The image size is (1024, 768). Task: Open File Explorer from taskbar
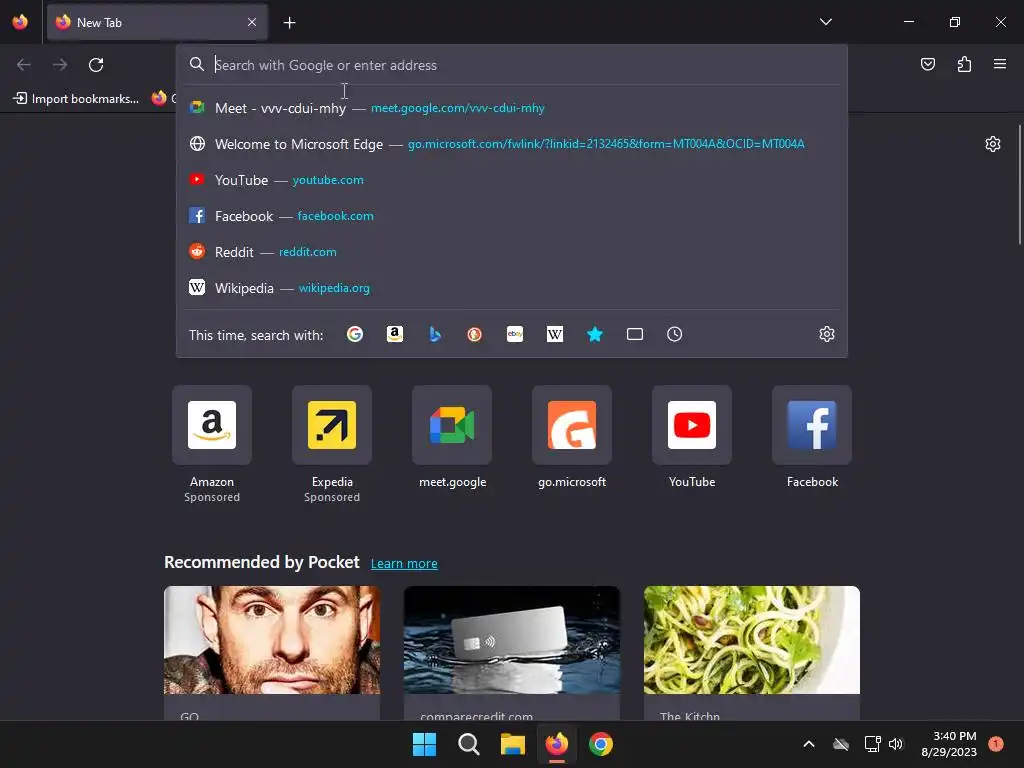pos(513,744)
